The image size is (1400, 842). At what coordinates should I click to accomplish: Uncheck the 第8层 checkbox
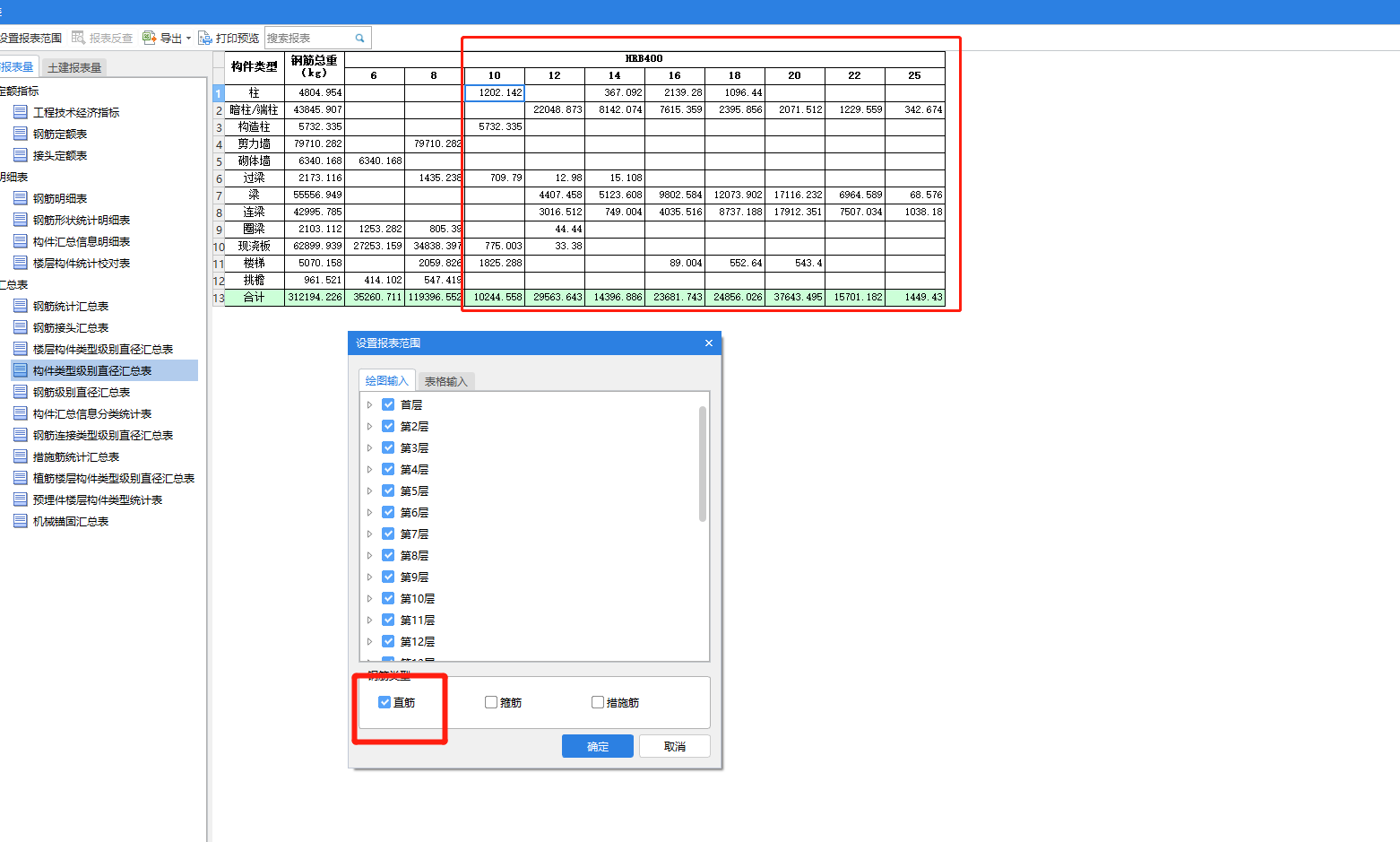click(388, 555)
